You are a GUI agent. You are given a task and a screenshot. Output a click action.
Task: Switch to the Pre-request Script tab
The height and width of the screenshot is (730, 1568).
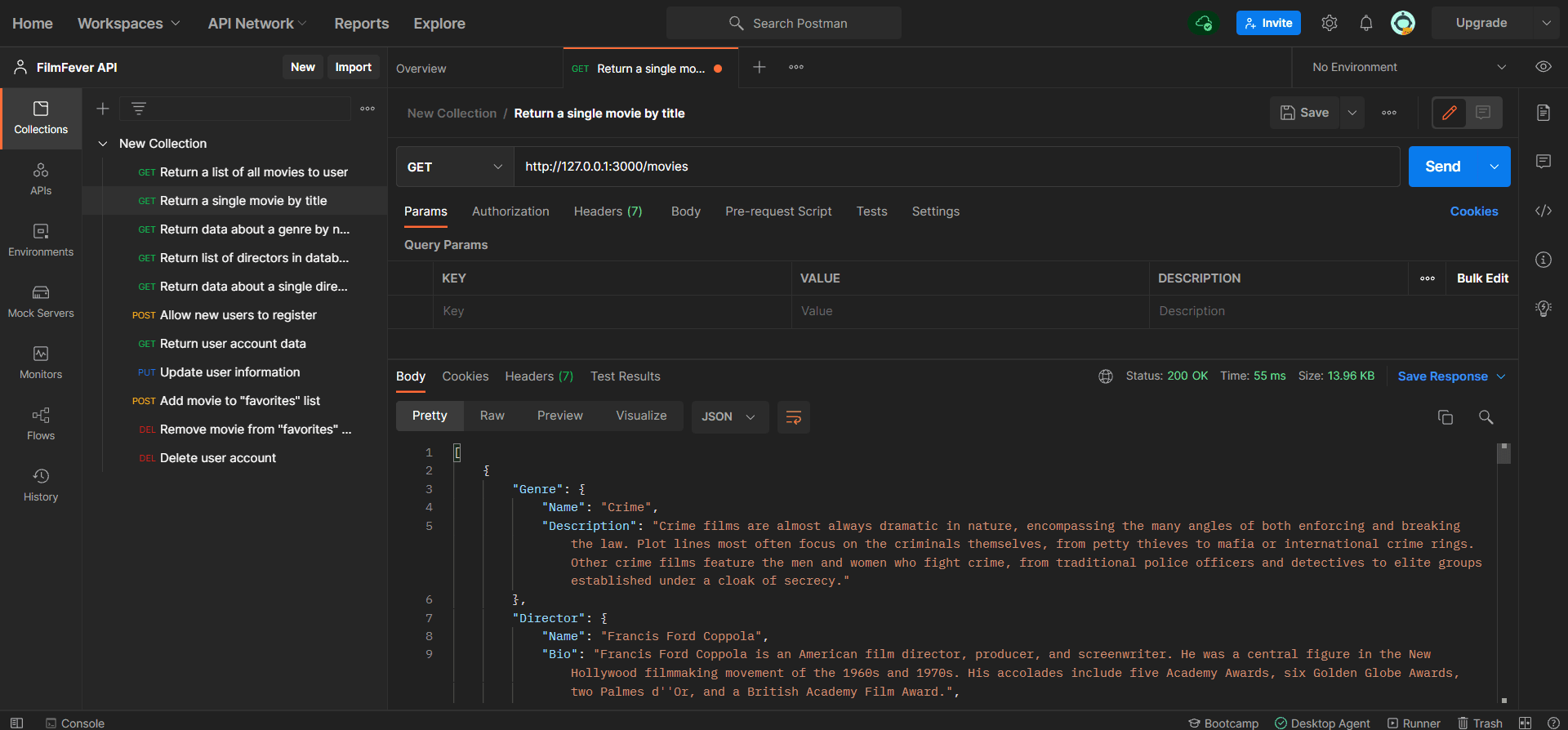[778, 211]
